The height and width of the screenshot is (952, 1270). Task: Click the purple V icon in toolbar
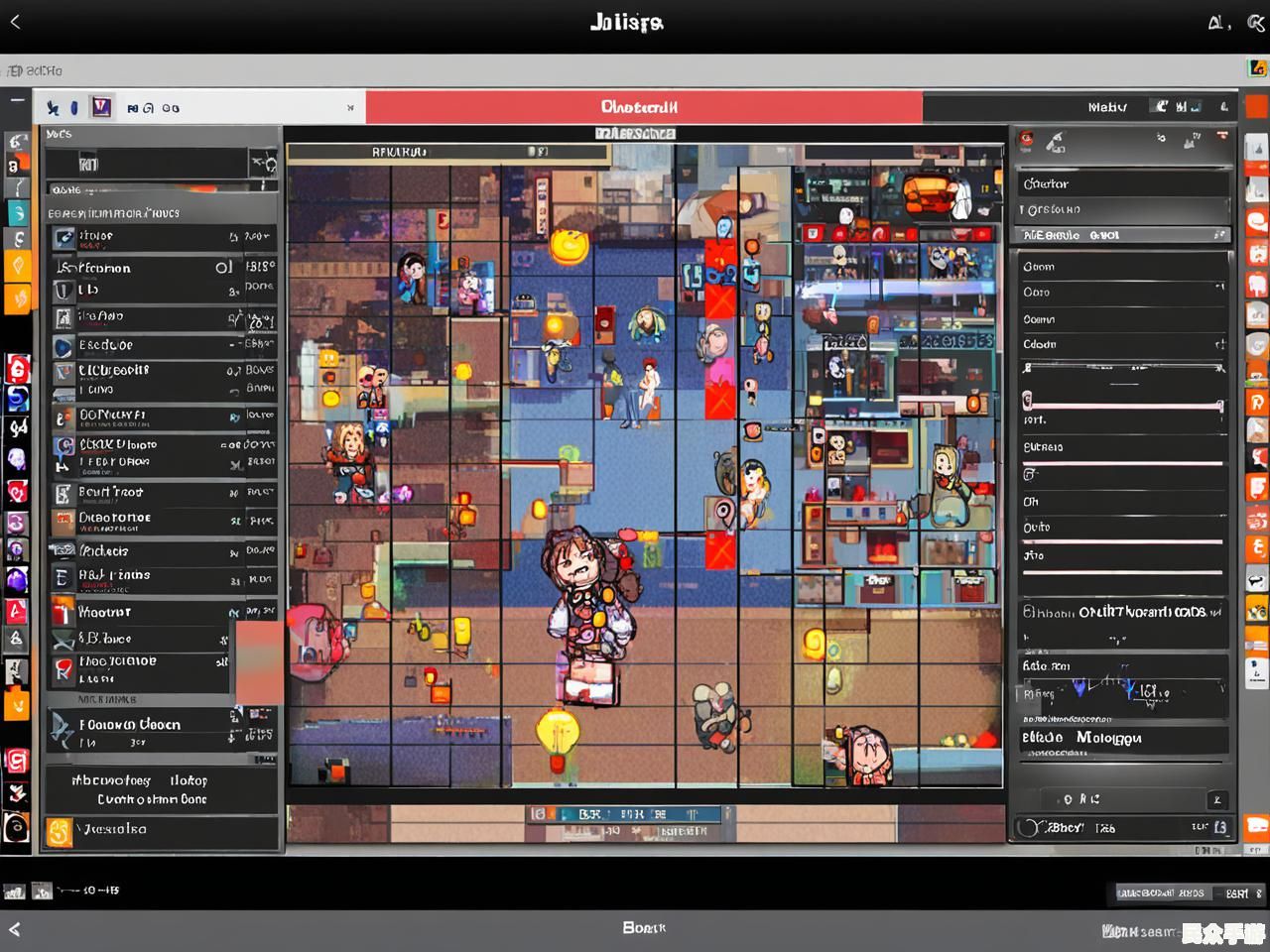(100, 107)
